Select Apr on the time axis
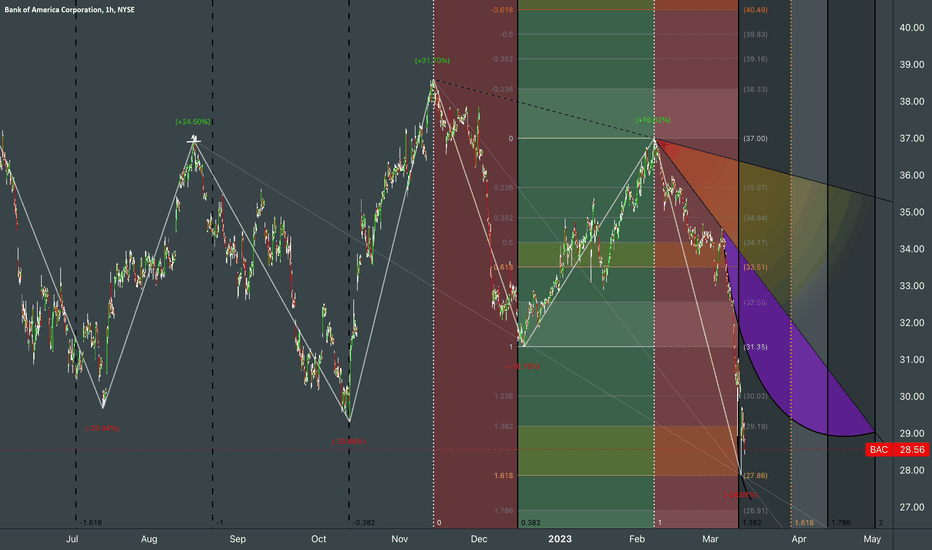Image resolution: width=932 pixels, height=550 pixels. click(799, 539)
